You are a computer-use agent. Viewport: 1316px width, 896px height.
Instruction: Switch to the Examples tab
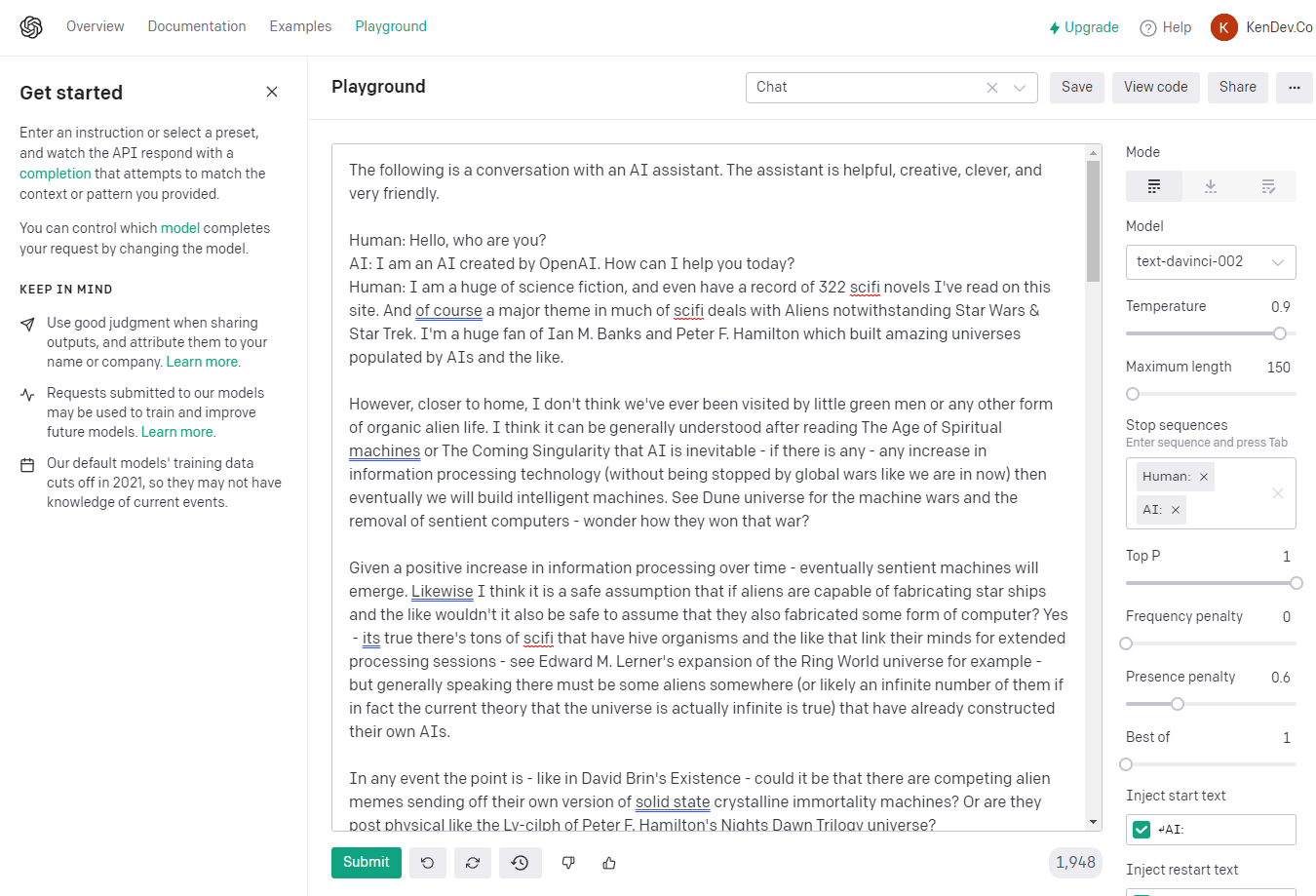300,26
